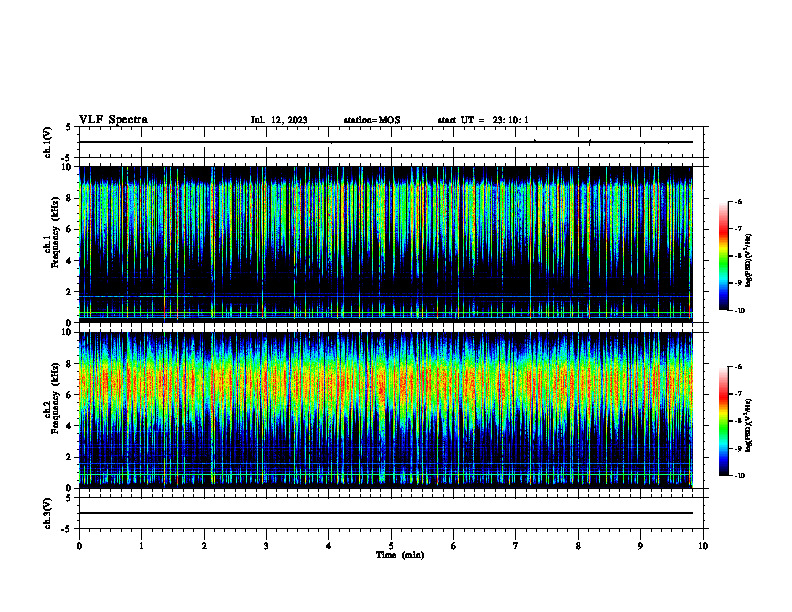The height and width of the screenshot is (612, 792).
Task: Click the "-10" tick on ch.2 color bar
Action: coord(739,476)
